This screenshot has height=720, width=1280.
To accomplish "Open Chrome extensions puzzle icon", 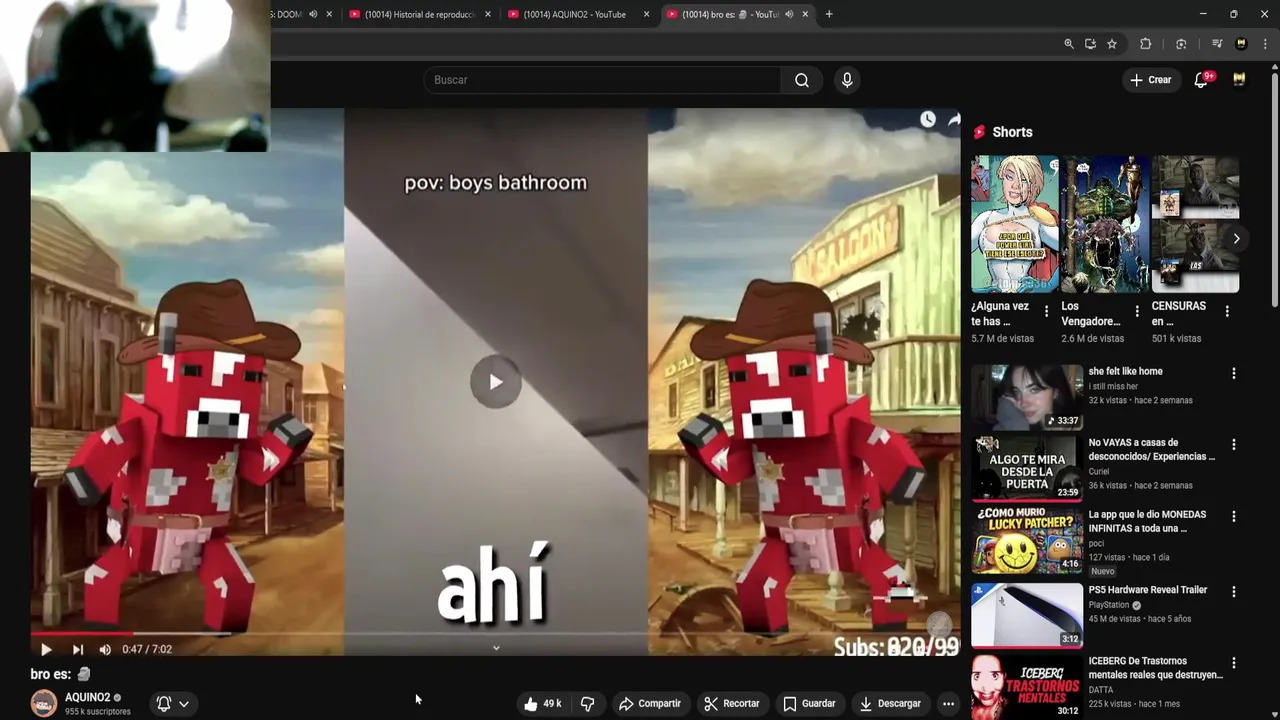I will [1146, 44].
